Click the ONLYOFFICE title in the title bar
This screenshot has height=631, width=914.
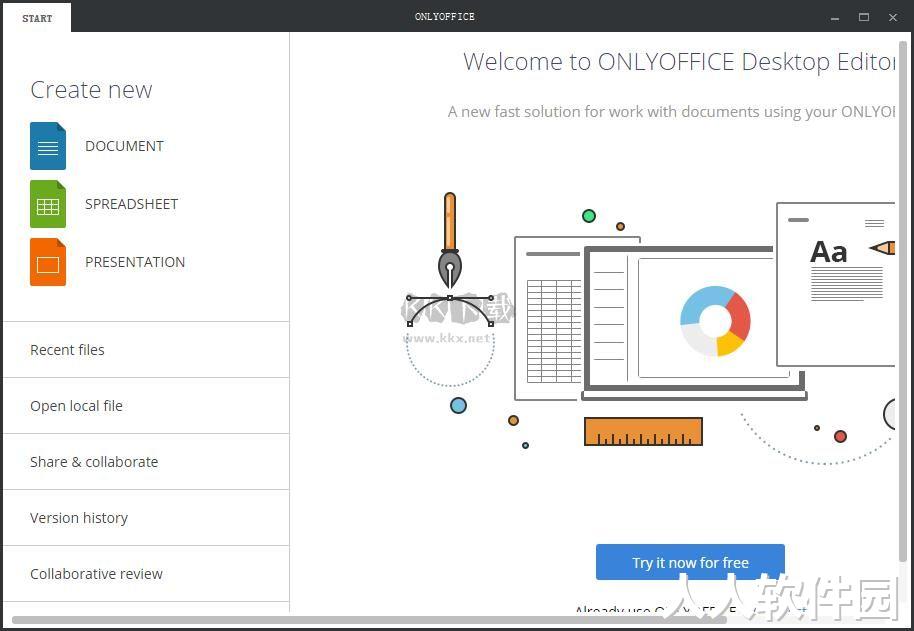tap(445, 17)
